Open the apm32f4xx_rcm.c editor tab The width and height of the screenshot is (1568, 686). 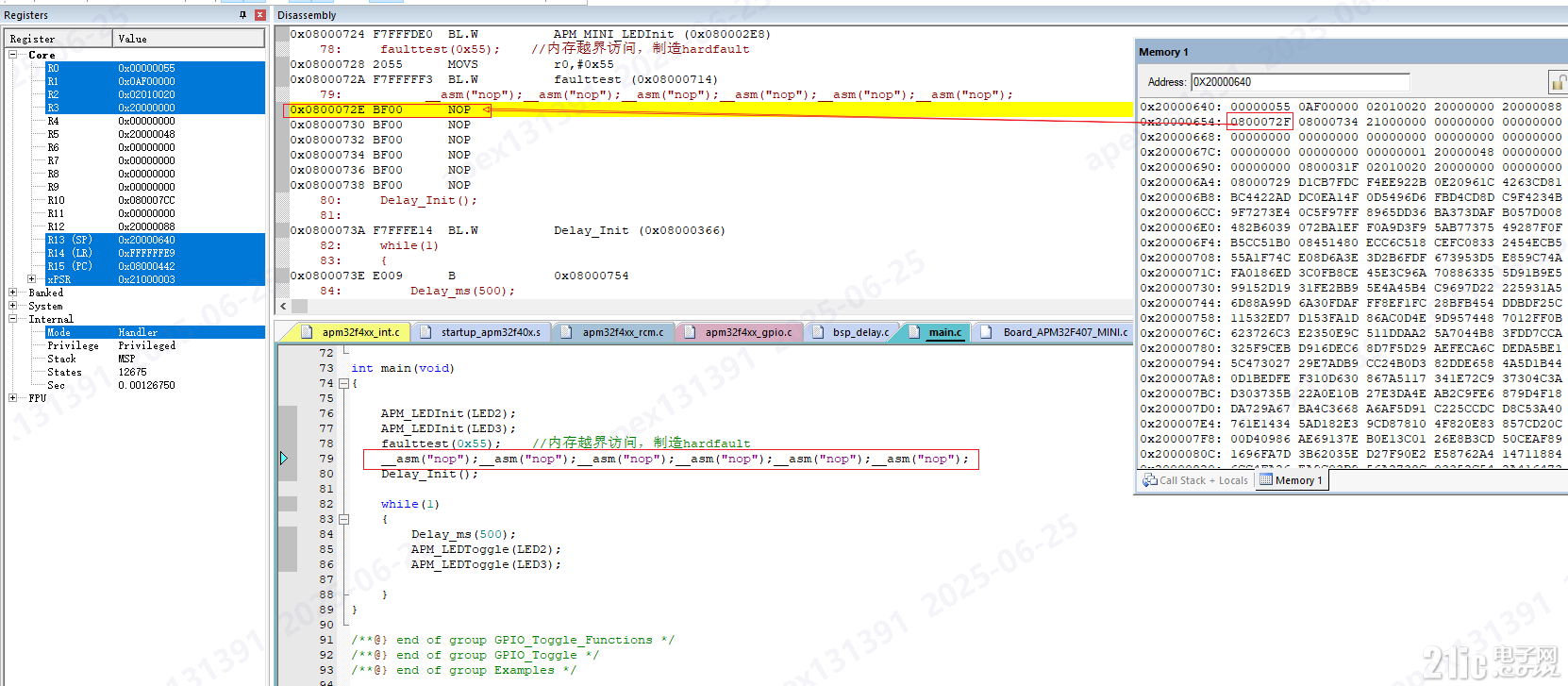click(613, 332)
